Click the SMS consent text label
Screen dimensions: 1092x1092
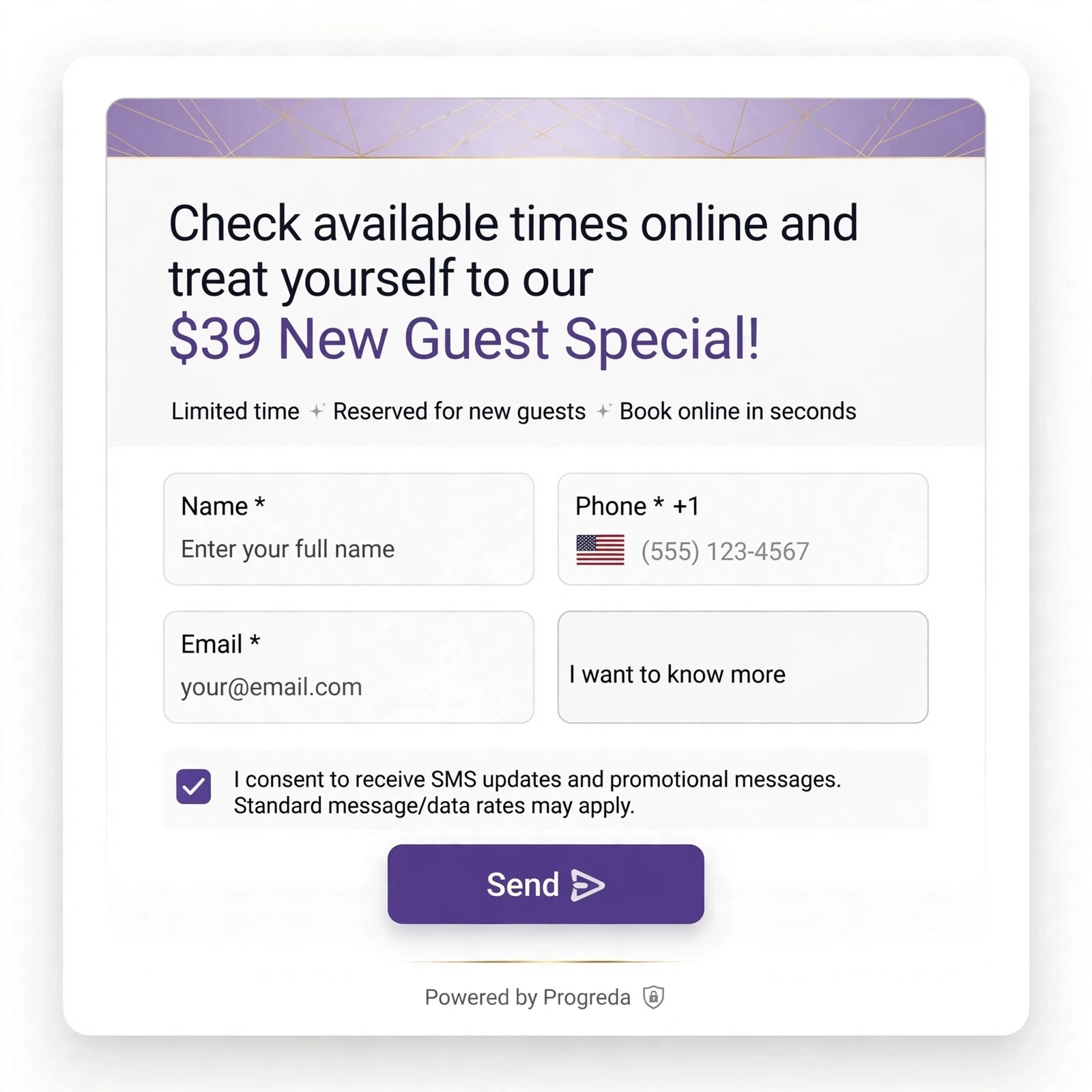pos(537,792)
